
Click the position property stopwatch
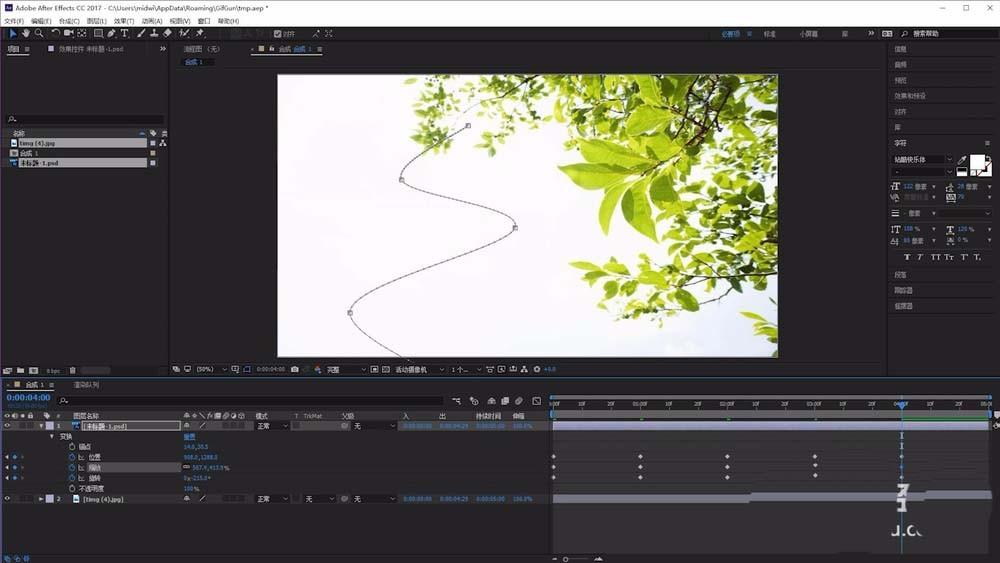coord(72,457)
